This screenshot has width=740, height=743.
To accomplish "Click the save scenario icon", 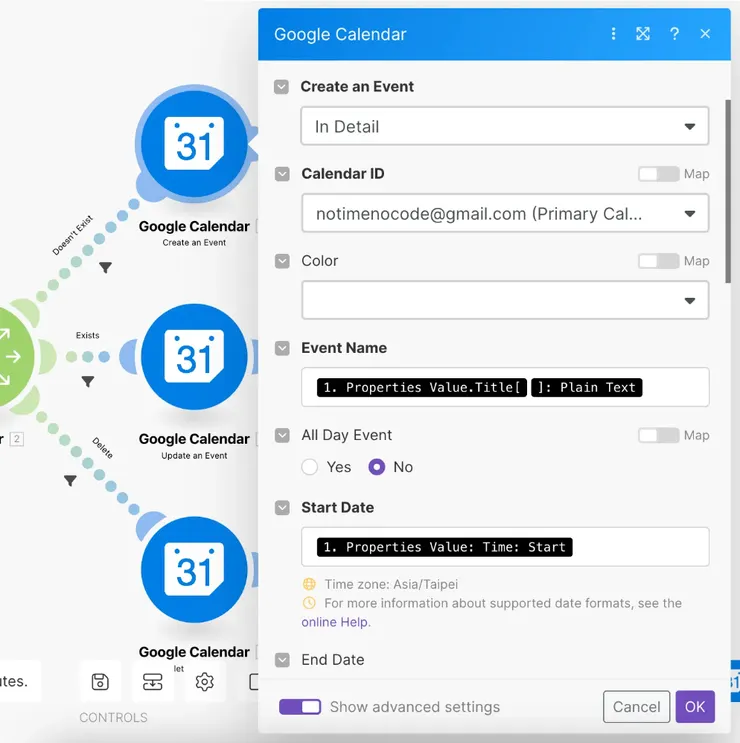I will (x=100, y=682).
